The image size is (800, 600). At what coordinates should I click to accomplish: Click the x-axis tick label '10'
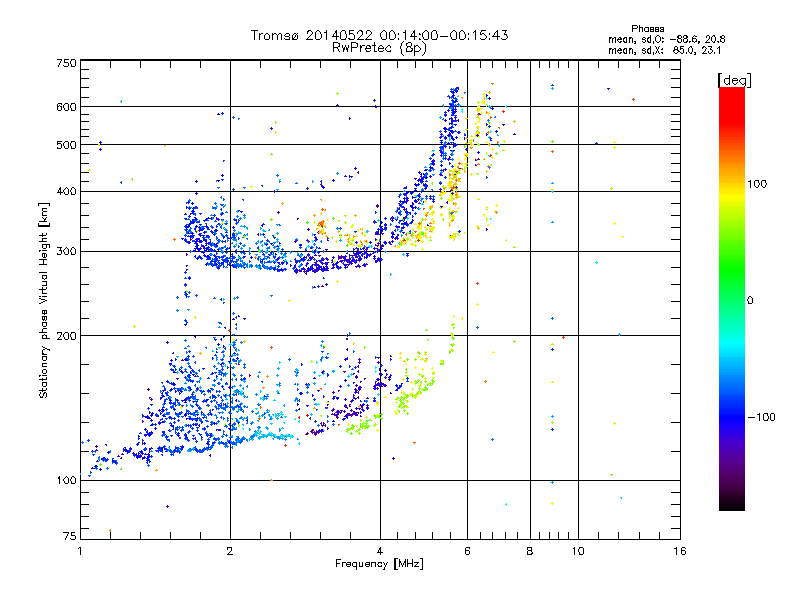coord(578,551)
